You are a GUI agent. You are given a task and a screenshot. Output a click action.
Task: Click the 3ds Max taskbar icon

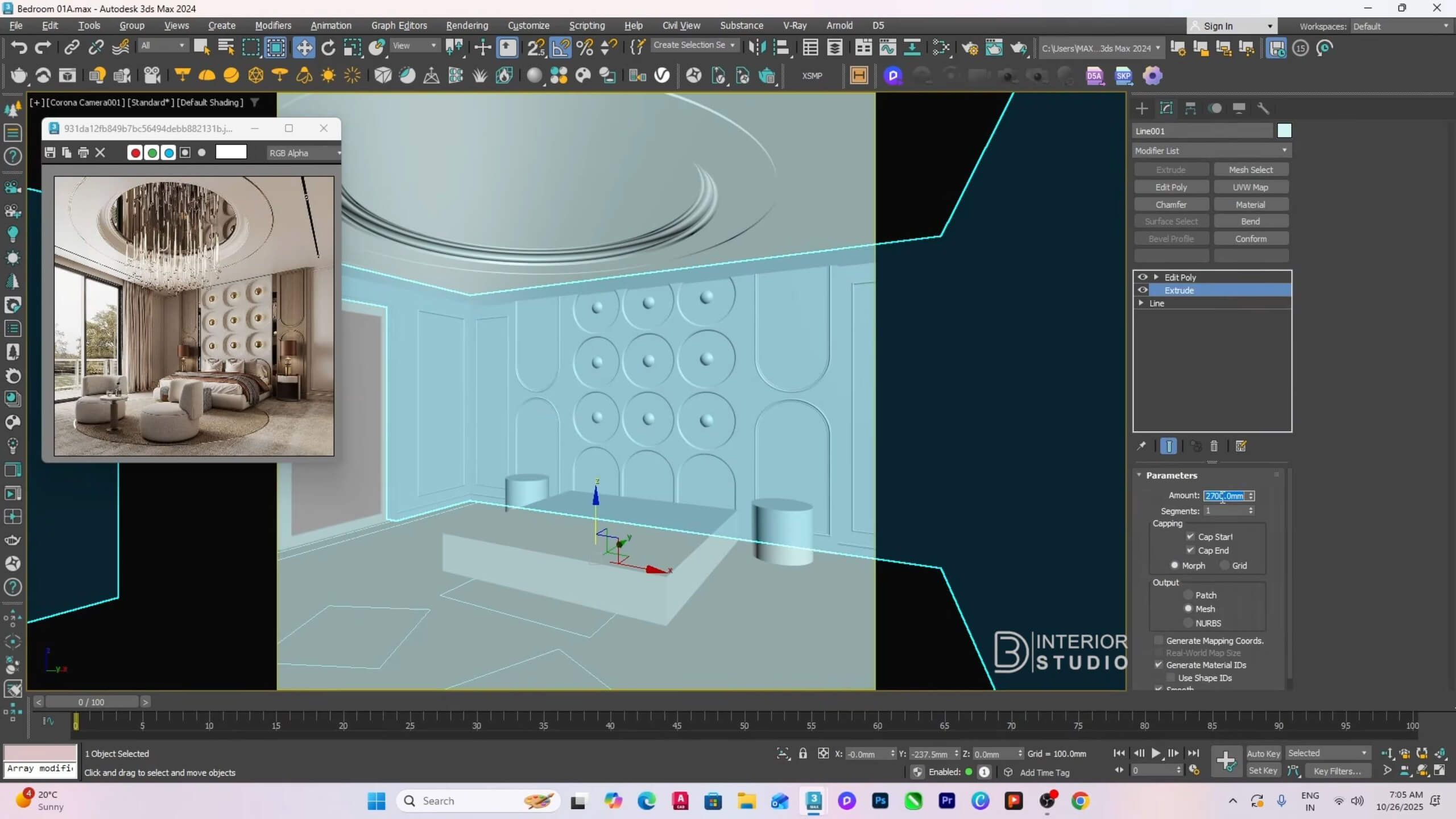pyautogui.click(x=814, y=801)
